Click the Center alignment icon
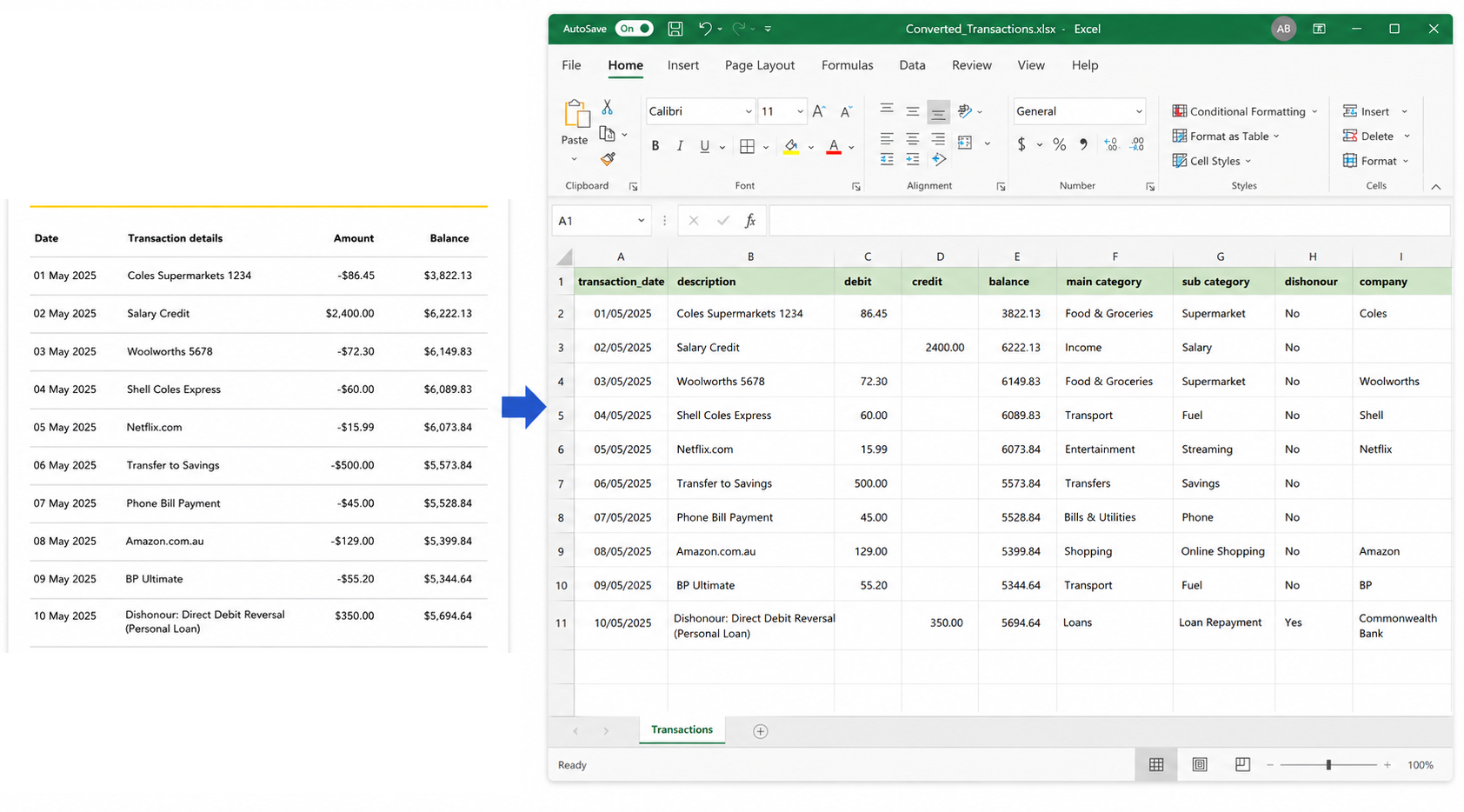Image resolution: width=1464 pixels, height=812 pixels. [x=913, y=139]
